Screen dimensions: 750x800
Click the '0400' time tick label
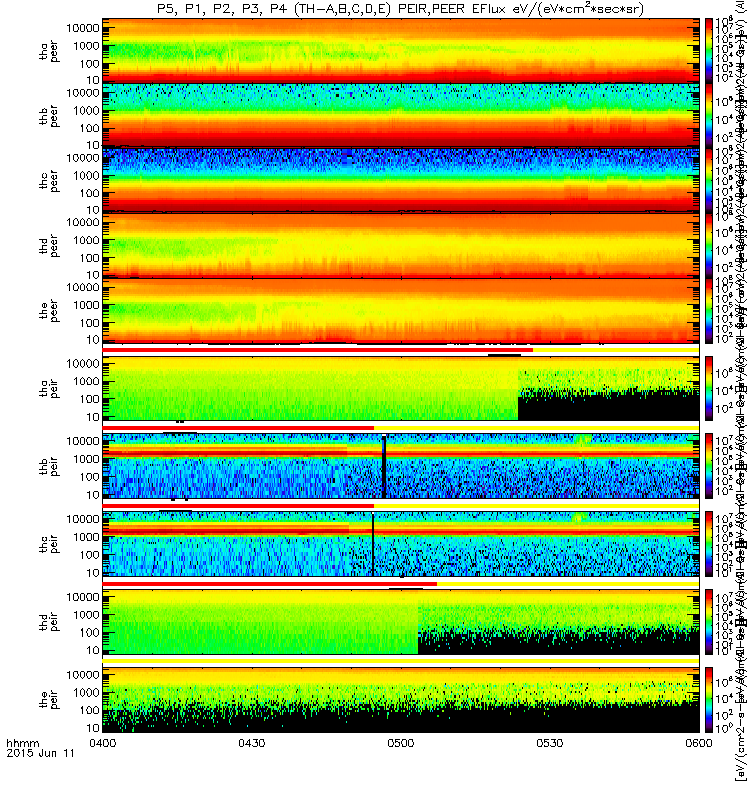click(x=103, y=743)
